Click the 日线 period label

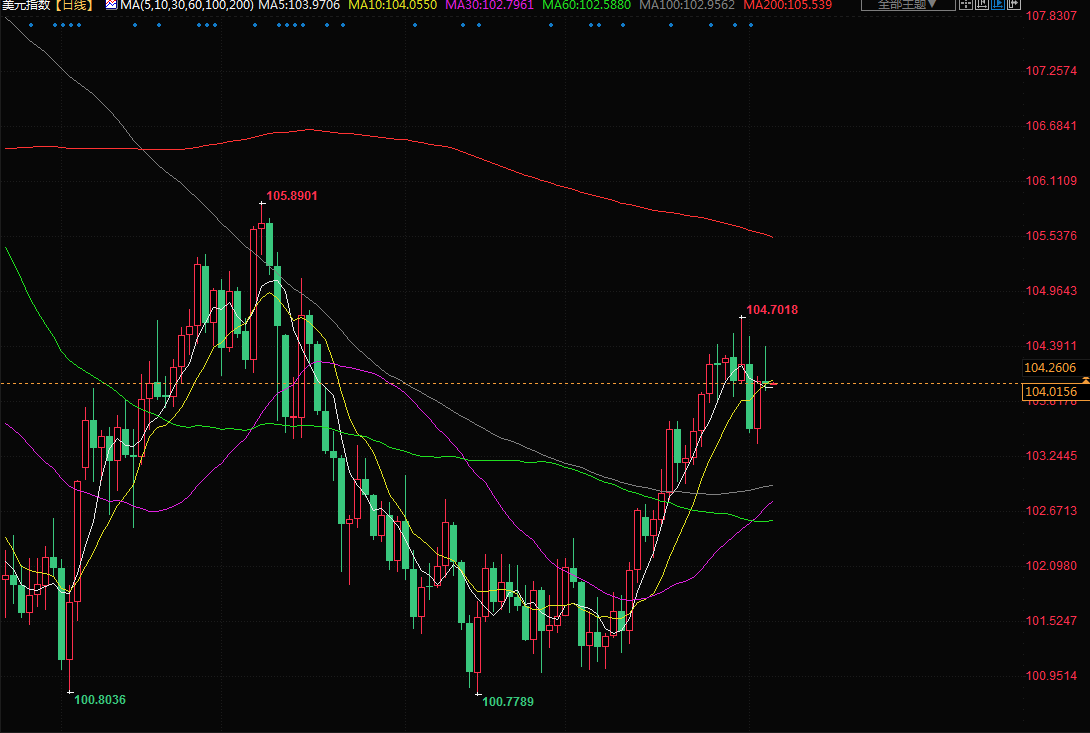(74, 6)
